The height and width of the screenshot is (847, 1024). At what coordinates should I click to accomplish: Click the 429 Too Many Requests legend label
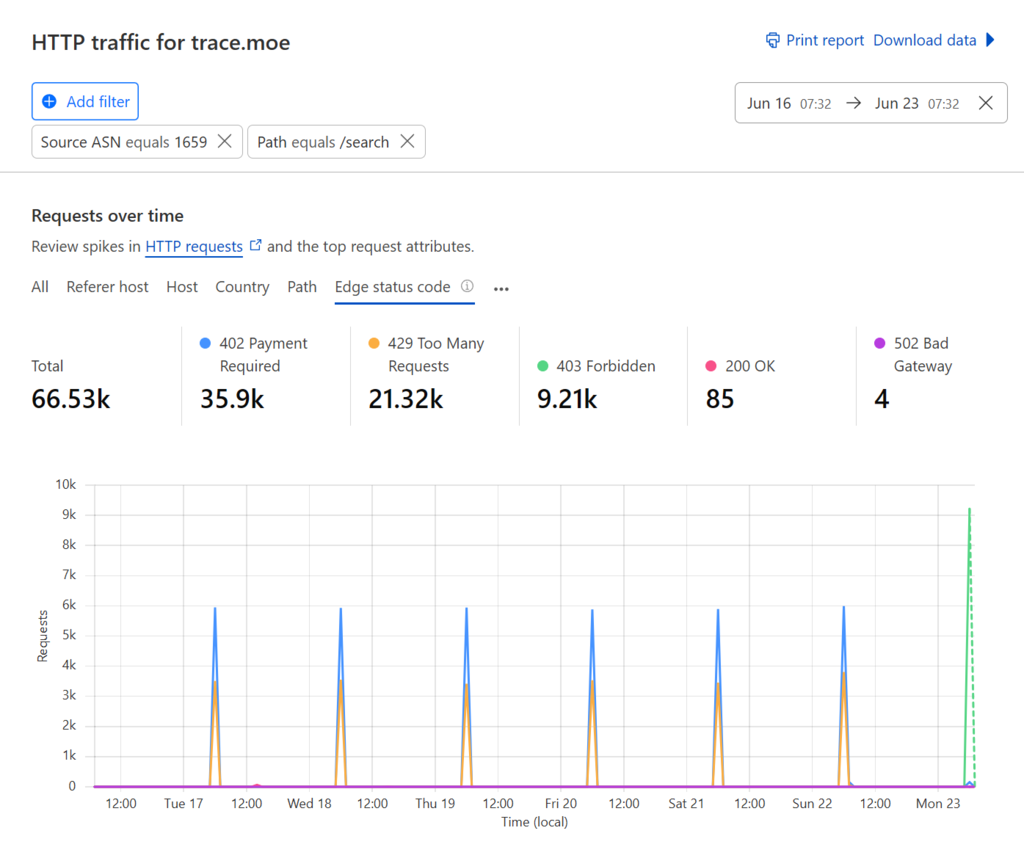click(x=436, y=355)
